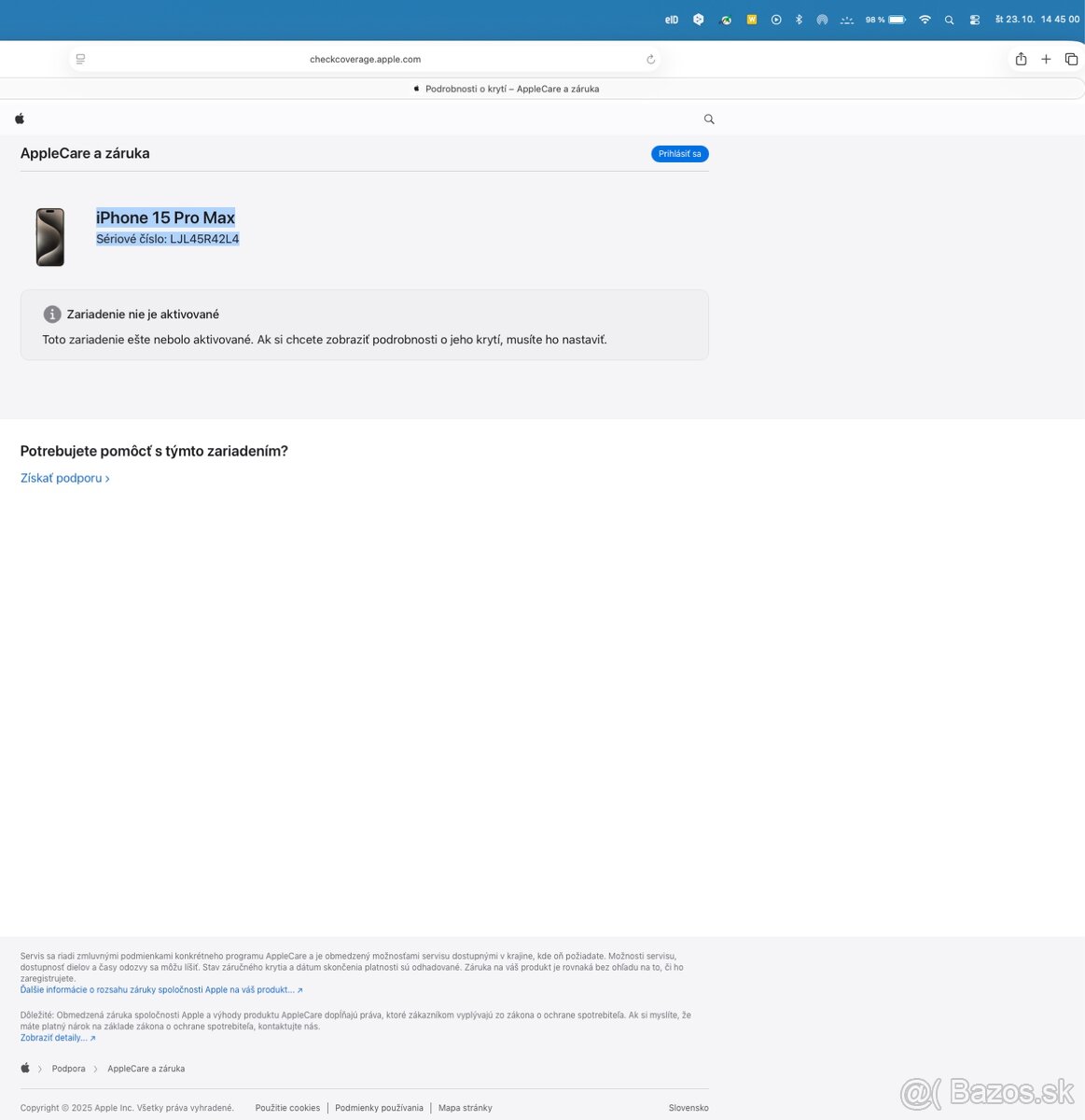The height and width of the screenshot is (1120, 1085).
Task: Follow the Získať podporu link
Action: tap(64, 478)
